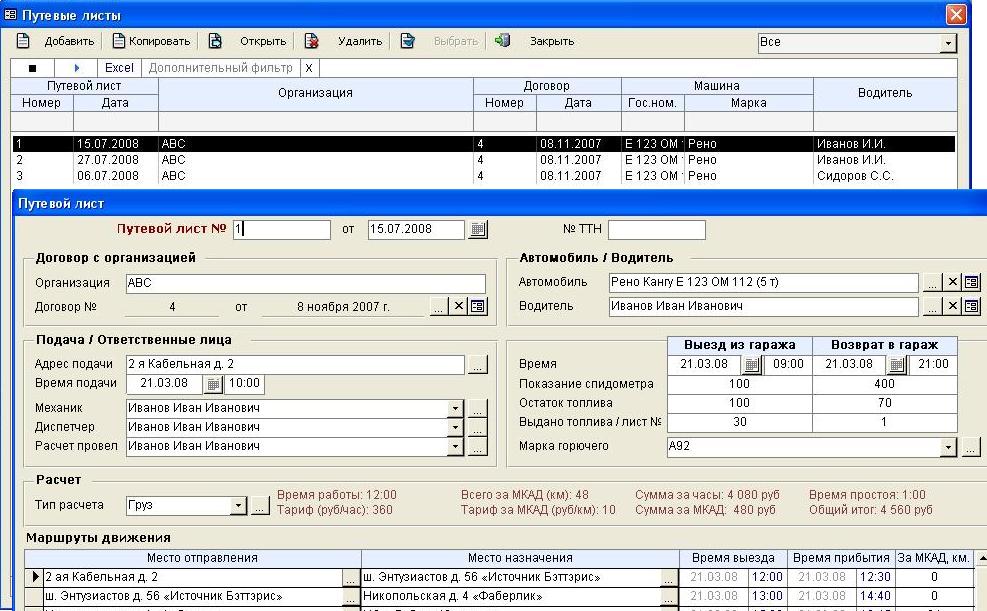
Task: Click the Путевые листы window title icon
Action: click(10, 14)
